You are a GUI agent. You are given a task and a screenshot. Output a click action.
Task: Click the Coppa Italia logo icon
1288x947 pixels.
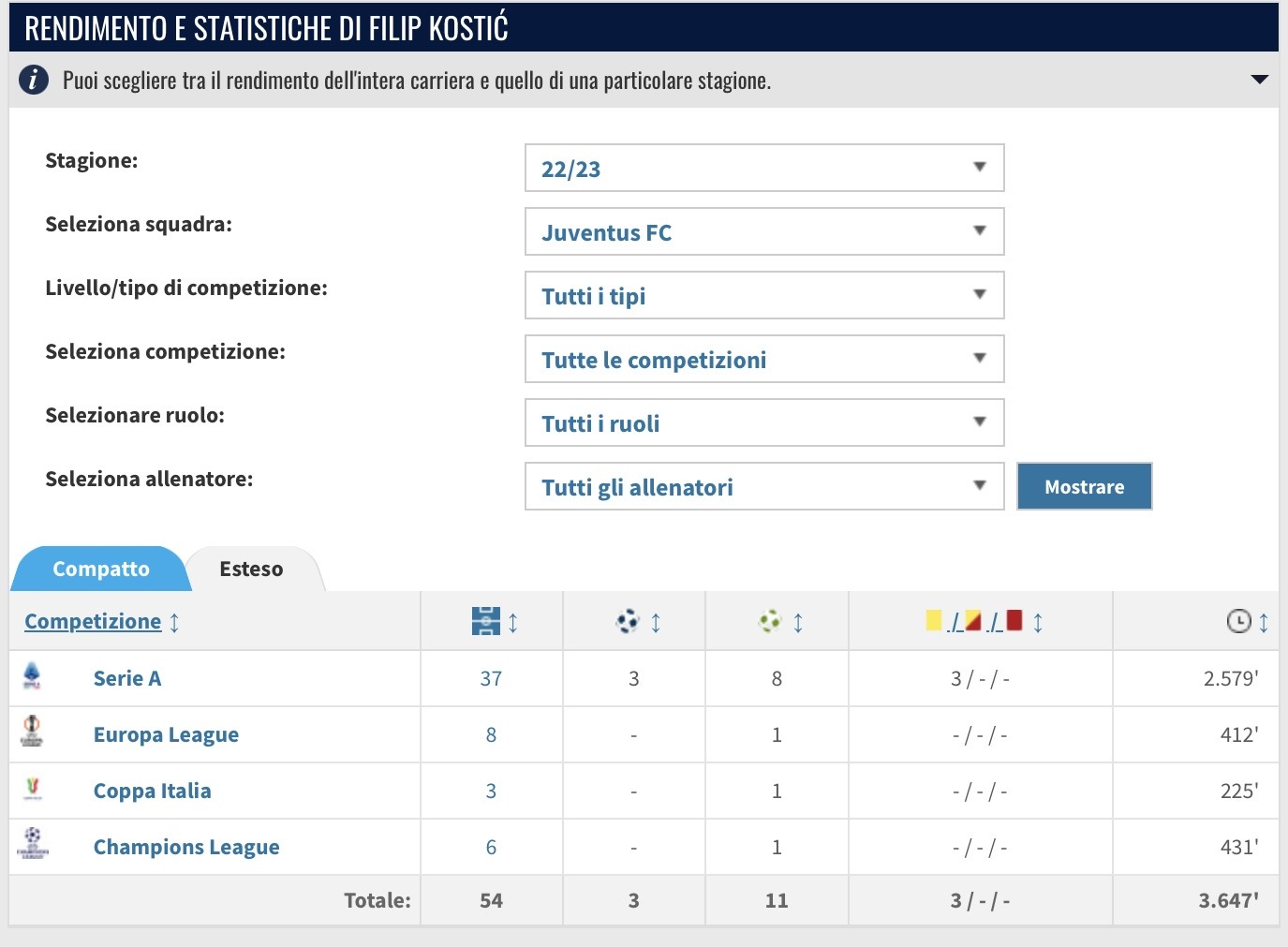tap(33, 790)
